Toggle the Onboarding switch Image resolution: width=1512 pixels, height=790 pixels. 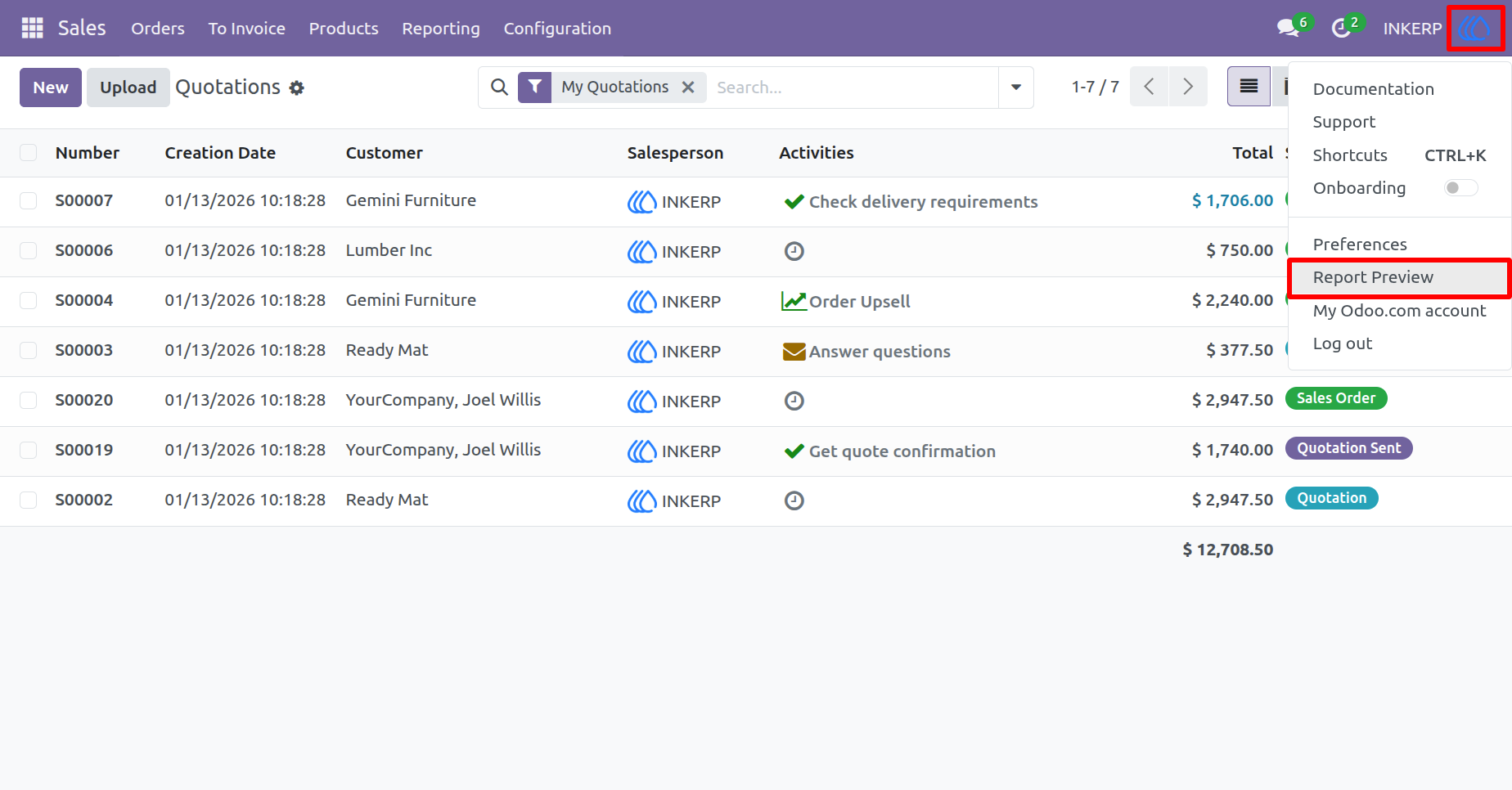click(1460, 188)
